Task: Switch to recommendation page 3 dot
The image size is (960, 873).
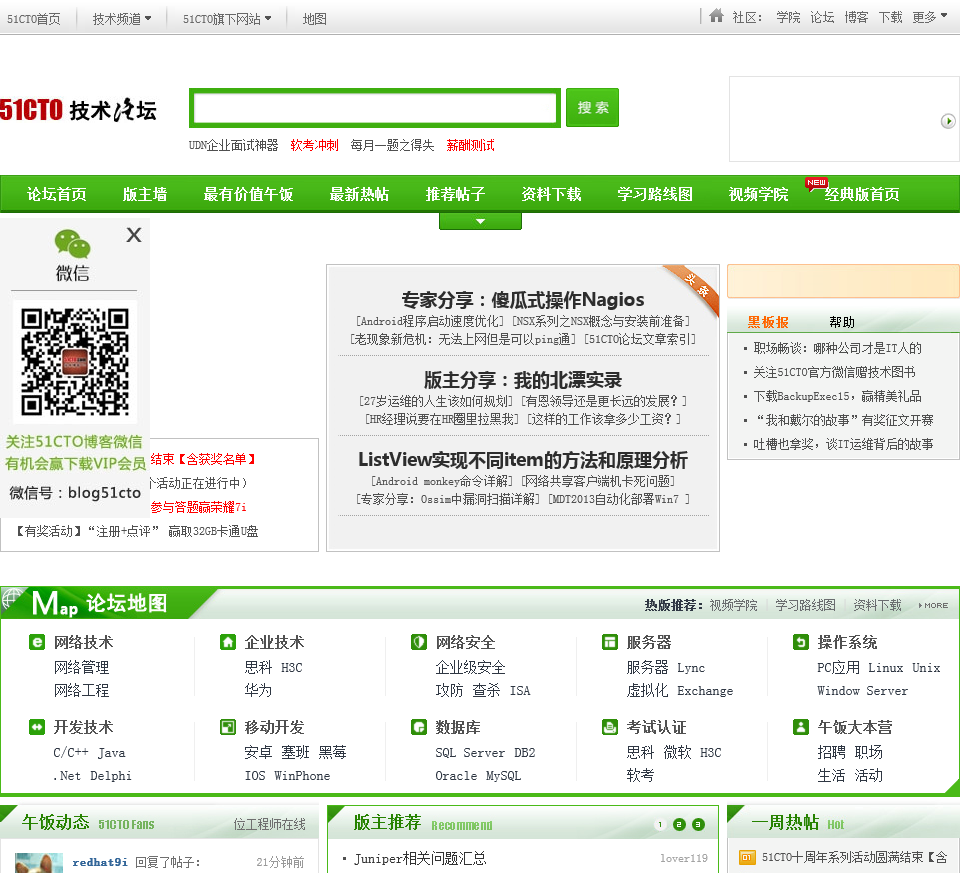Action: click(x=698, y=825)
